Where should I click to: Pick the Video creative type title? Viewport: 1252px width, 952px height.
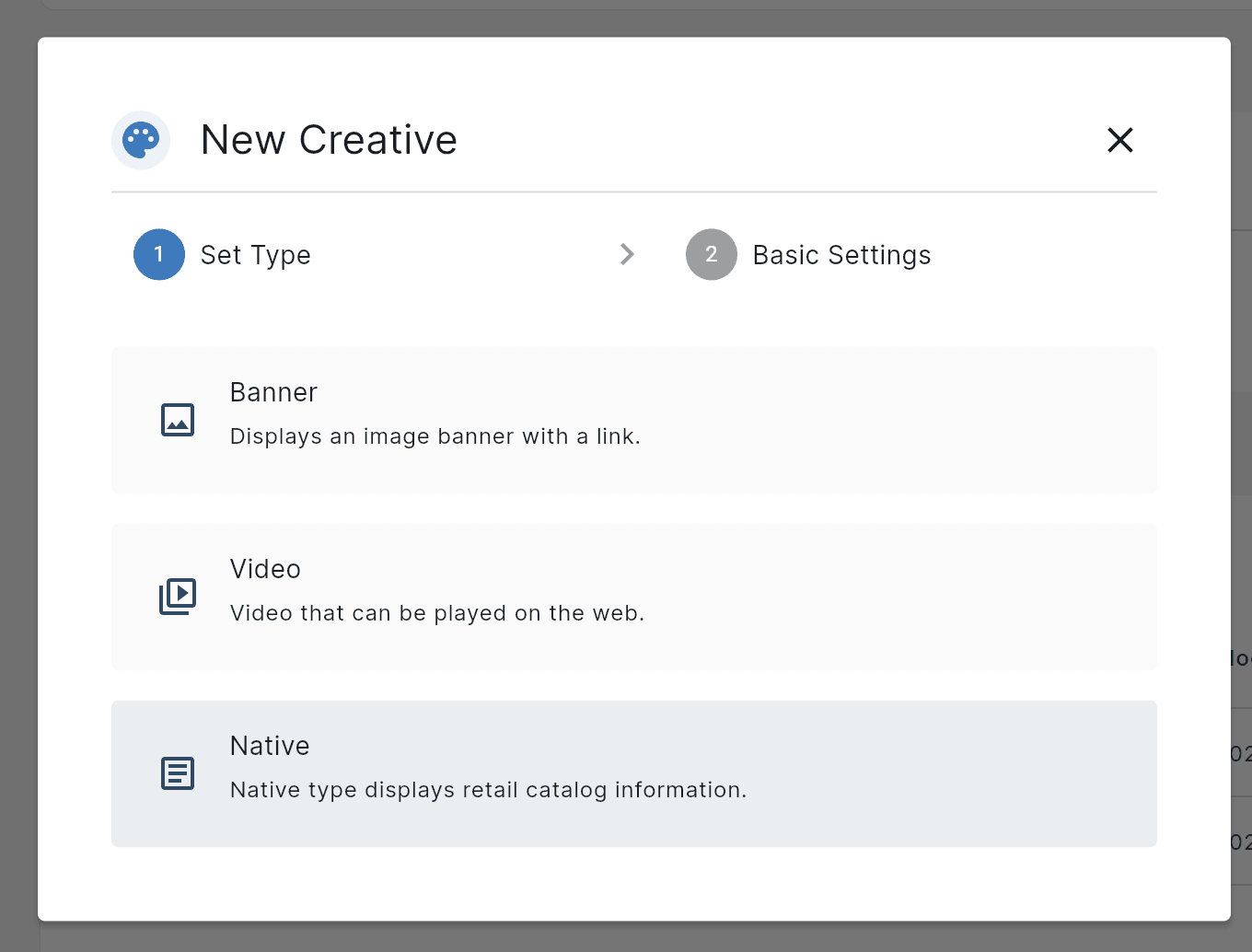pyautogui.click(x=265, y=570)
